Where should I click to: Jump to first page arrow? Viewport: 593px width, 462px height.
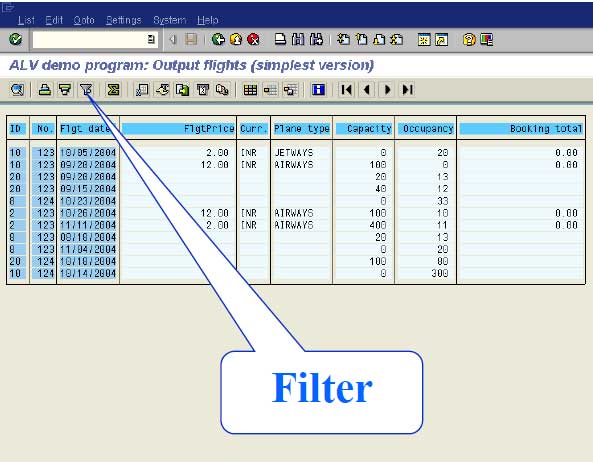(346, 90)
